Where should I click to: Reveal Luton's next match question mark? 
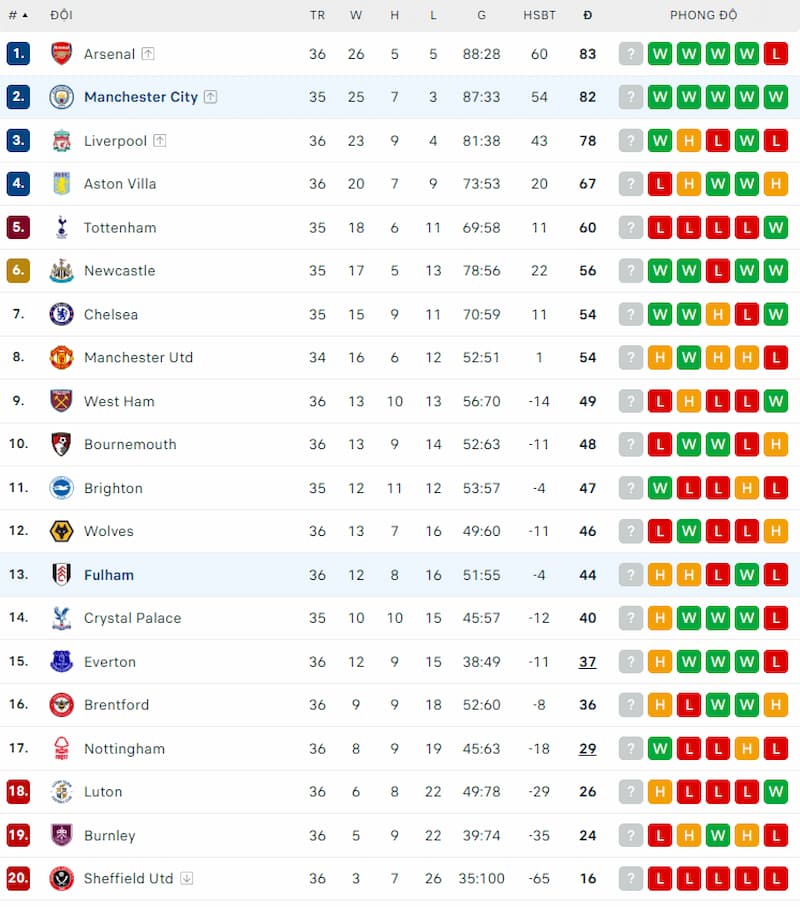pos(630,791)
